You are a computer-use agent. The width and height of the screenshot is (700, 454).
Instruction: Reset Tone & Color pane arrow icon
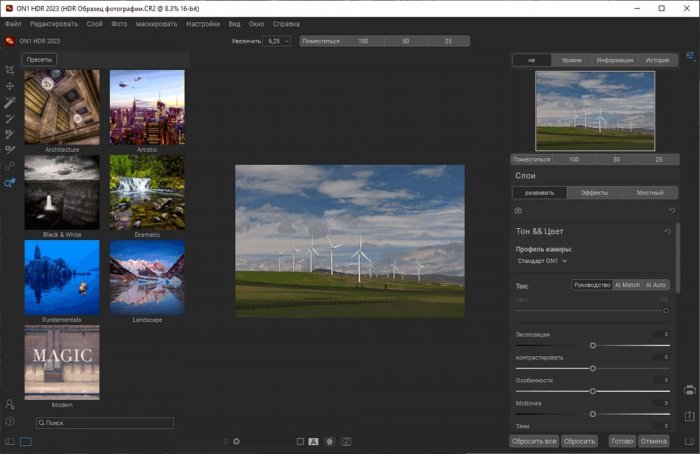[667, 232]
